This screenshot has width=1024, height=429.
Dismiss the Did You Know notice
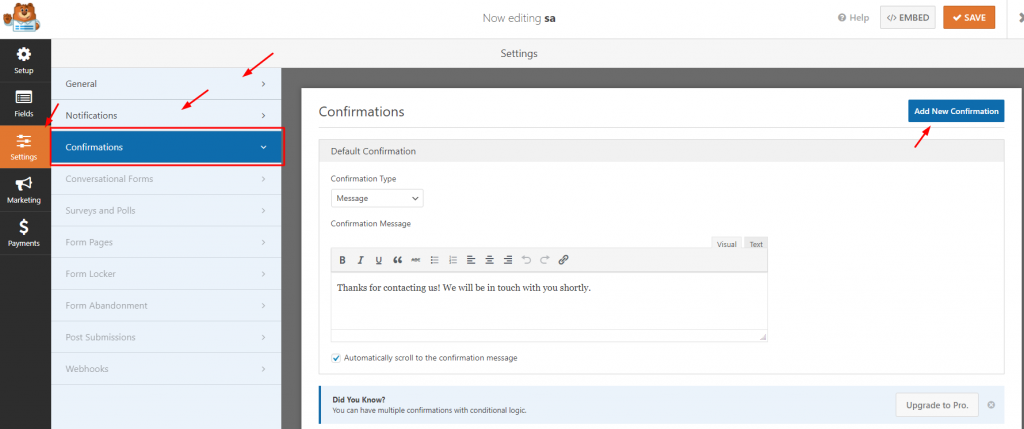(991, 405)
